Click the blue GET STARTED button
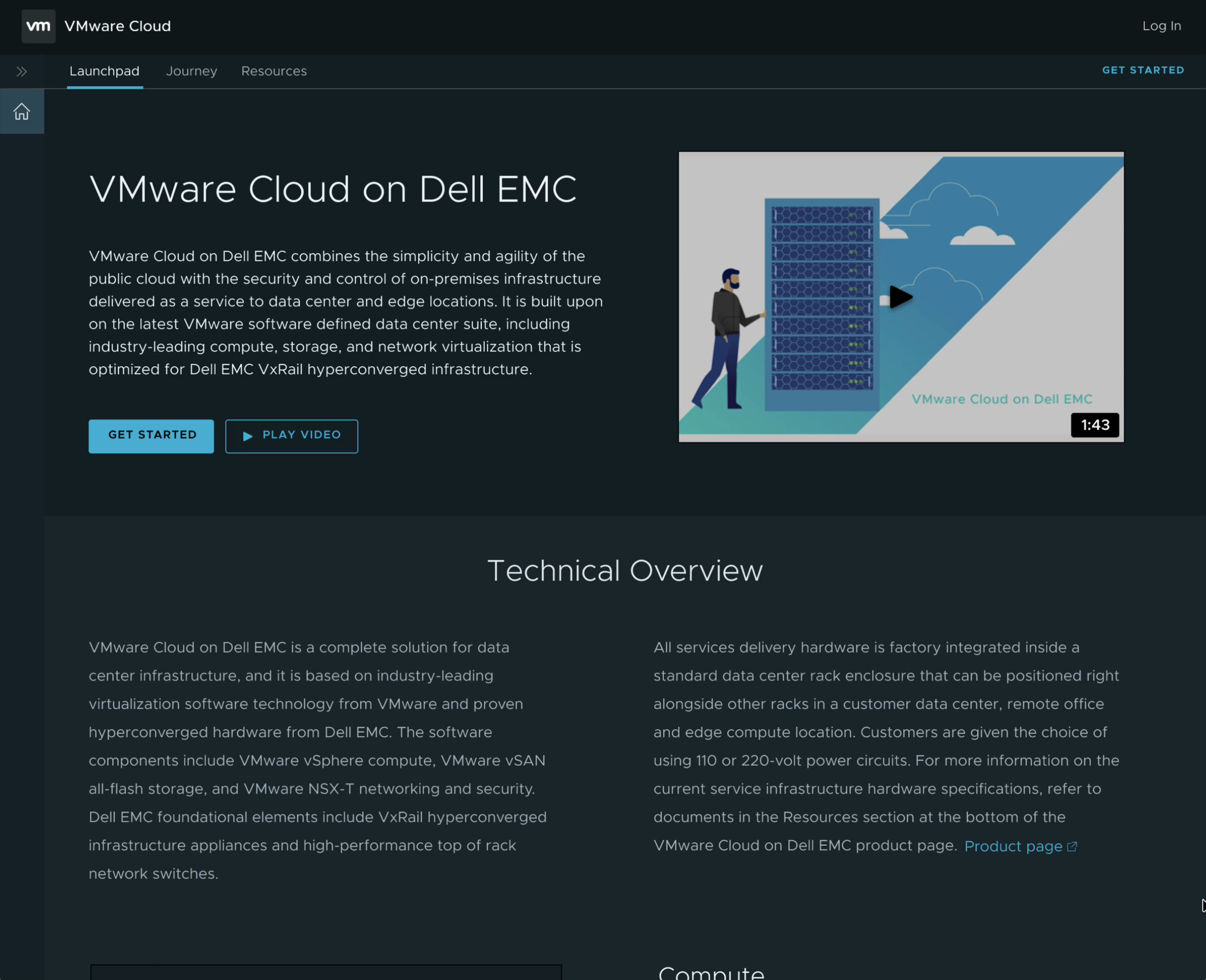Screen dimensions: 1206x980 (x=151, y=436)
